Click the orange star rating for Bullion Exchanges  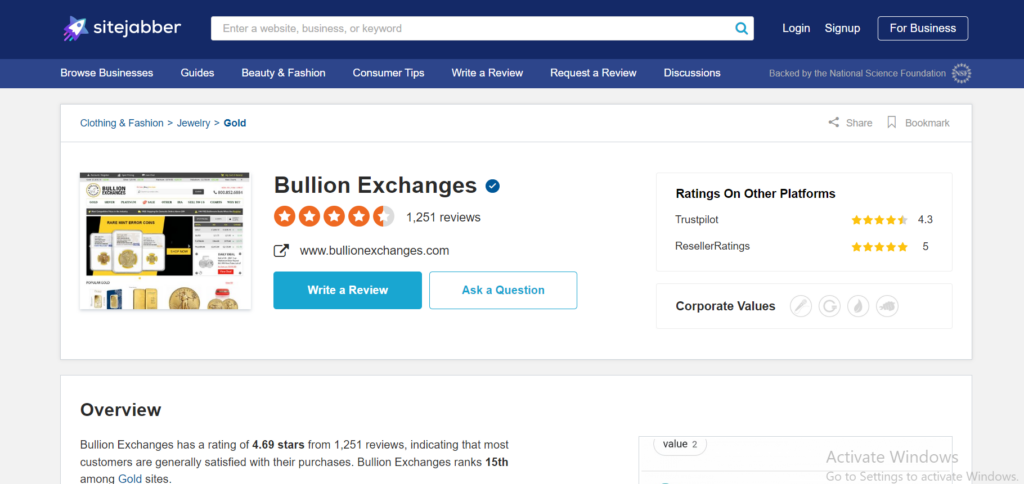pos(334,216)
